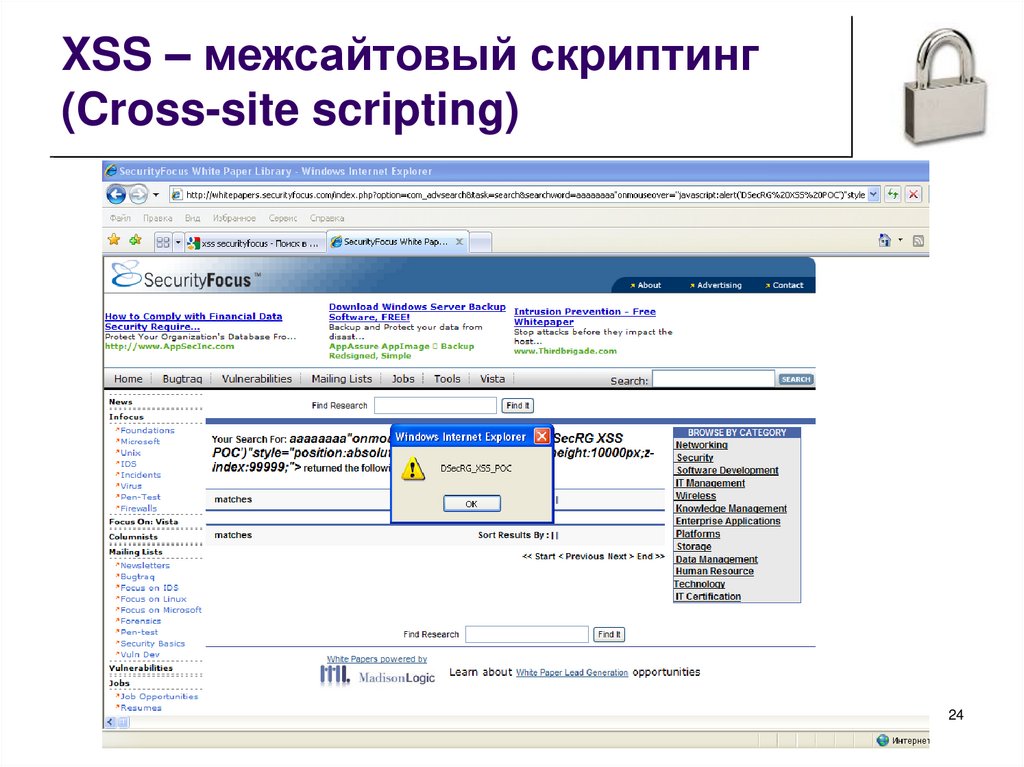Open Download Windows Server Backup Software ad
The height and width of the screenshot is (767, 1024).
pyautogui.click(x=417, y=312)
